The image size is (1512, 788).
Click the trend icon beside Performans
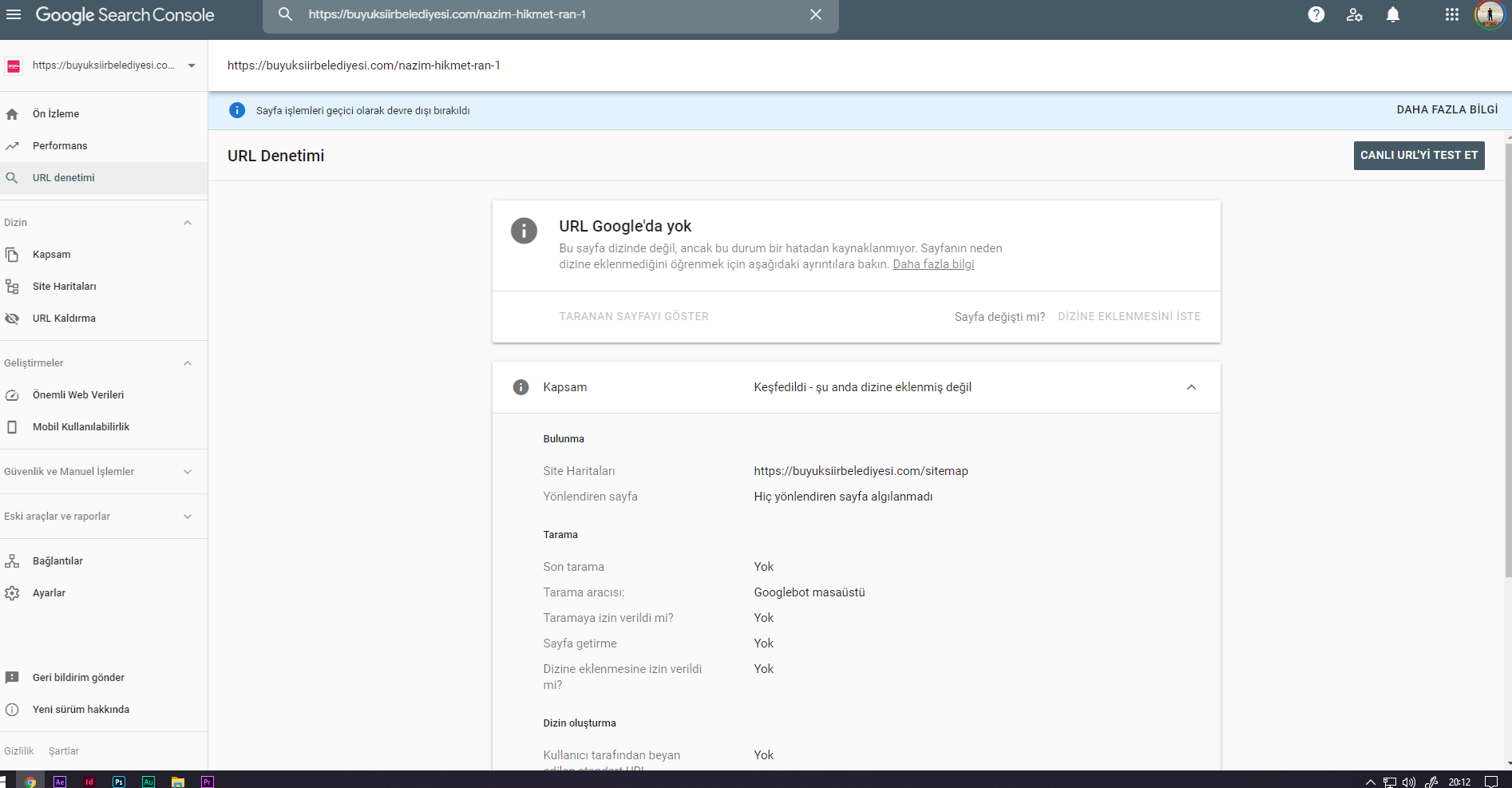pos(12,146)
